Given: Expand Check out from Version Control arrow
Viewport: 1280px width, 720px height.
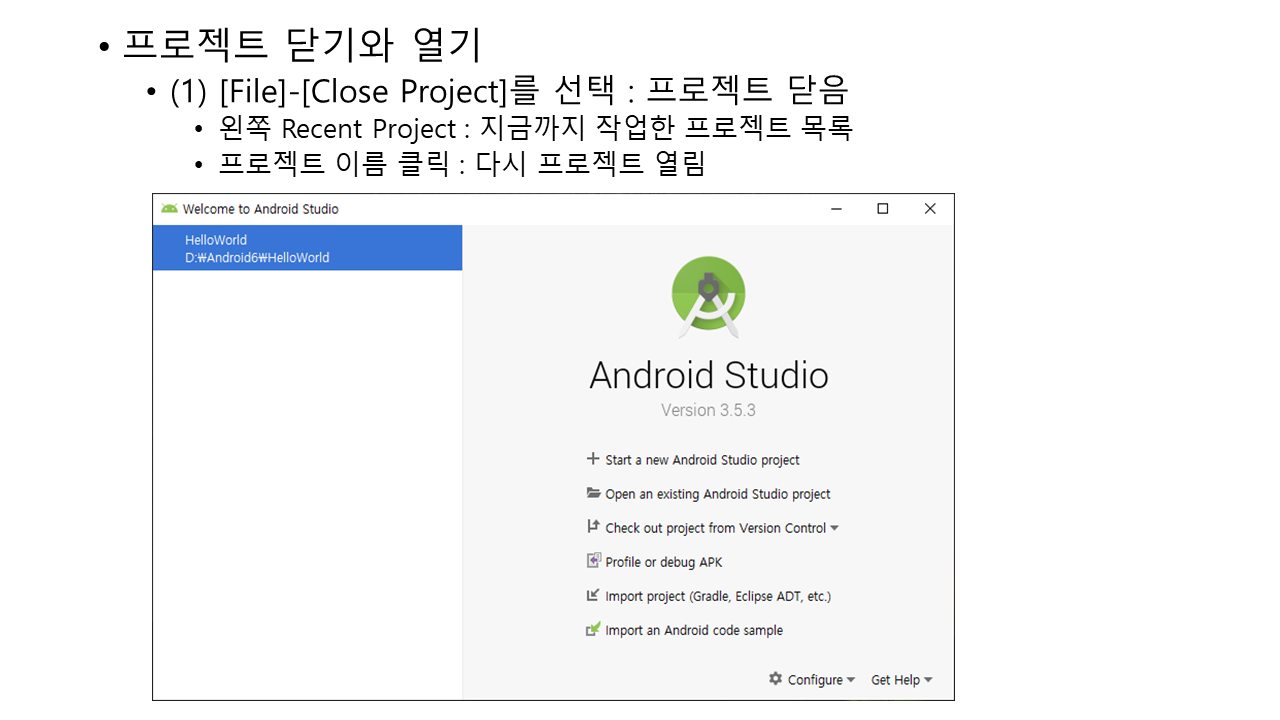Looking at the screenshot, I should pyautogui.click(x=834, y=528).
